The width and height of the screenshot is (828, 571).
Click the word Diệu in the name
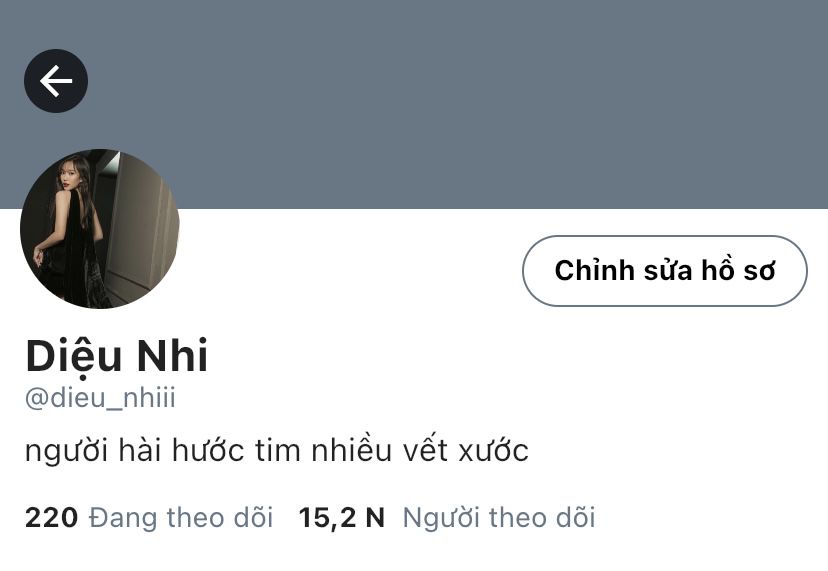[x=73, y=357]
